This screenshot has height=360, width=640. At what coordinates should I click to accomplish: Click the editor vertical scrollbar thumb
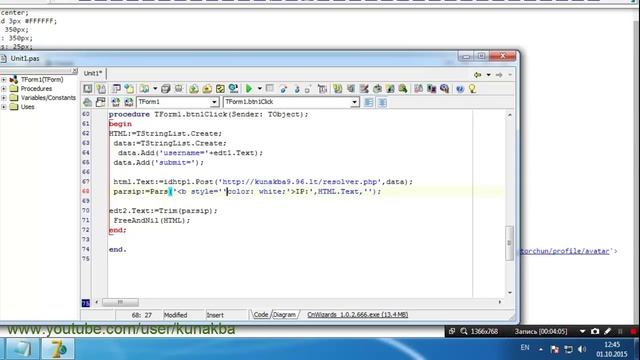[509, 243]
